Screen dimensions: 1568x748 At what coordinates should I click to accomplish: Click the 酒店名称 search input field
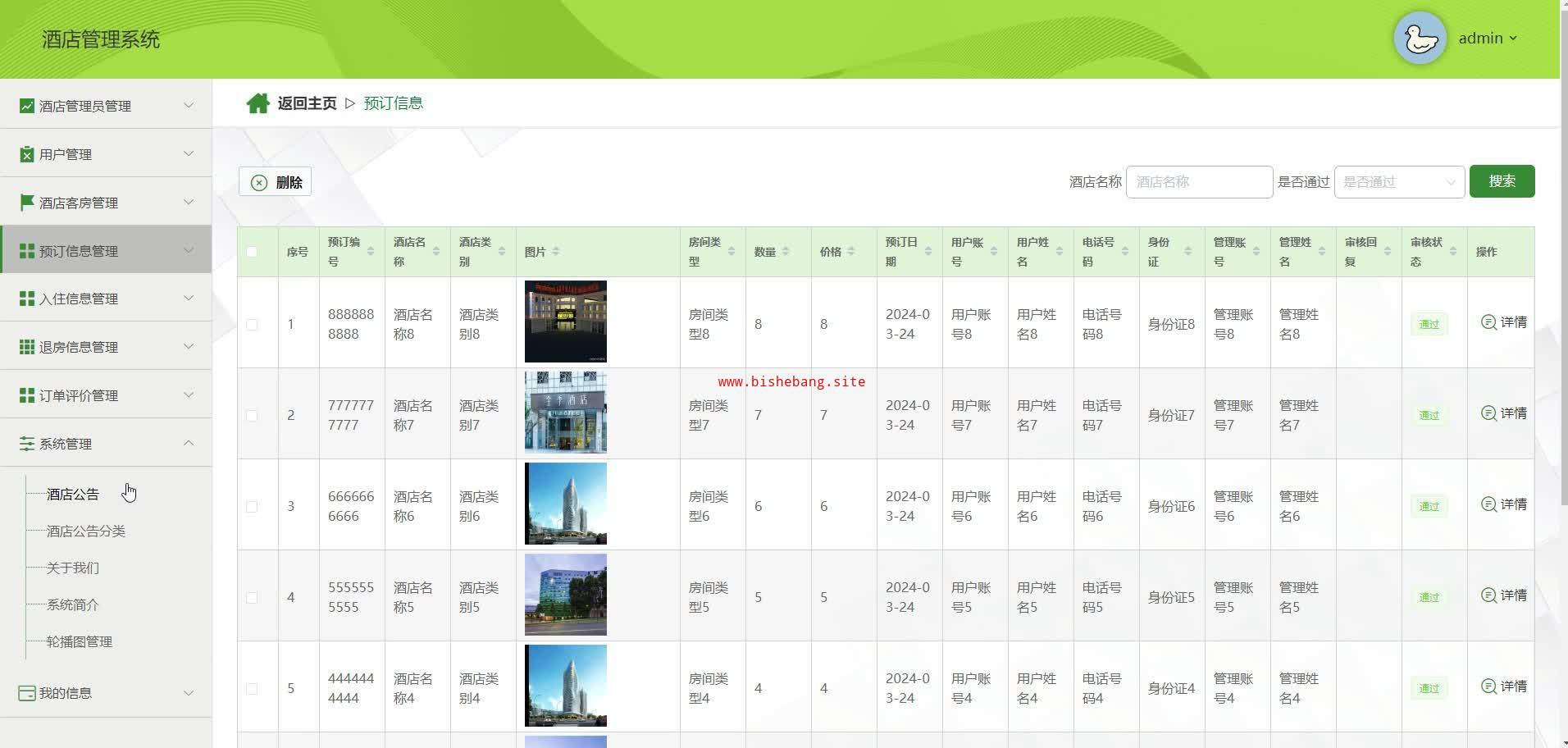1199,182
